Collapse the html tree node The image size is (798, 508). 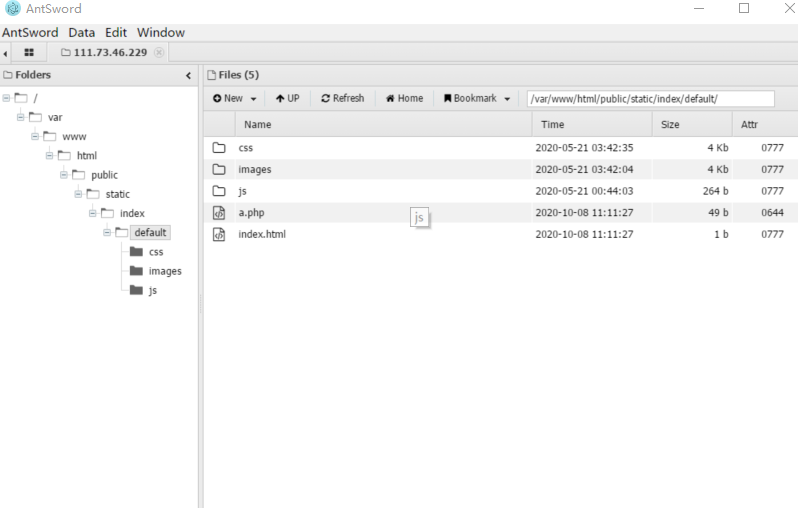(49, 155)
